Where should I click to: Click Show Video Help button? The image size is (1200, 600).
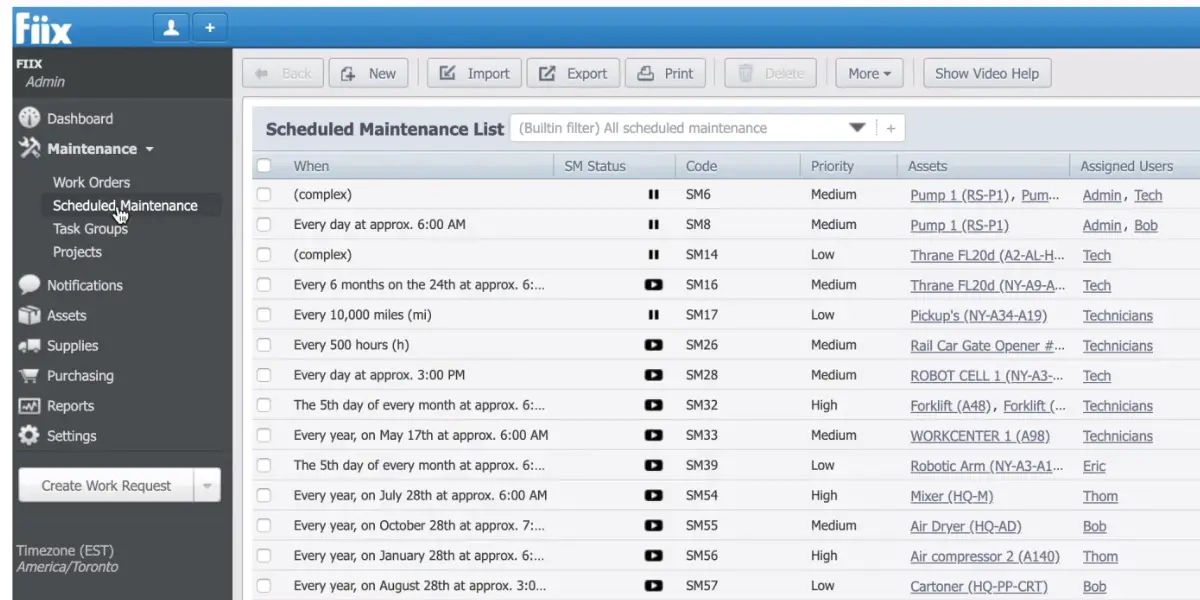point(987,73)
